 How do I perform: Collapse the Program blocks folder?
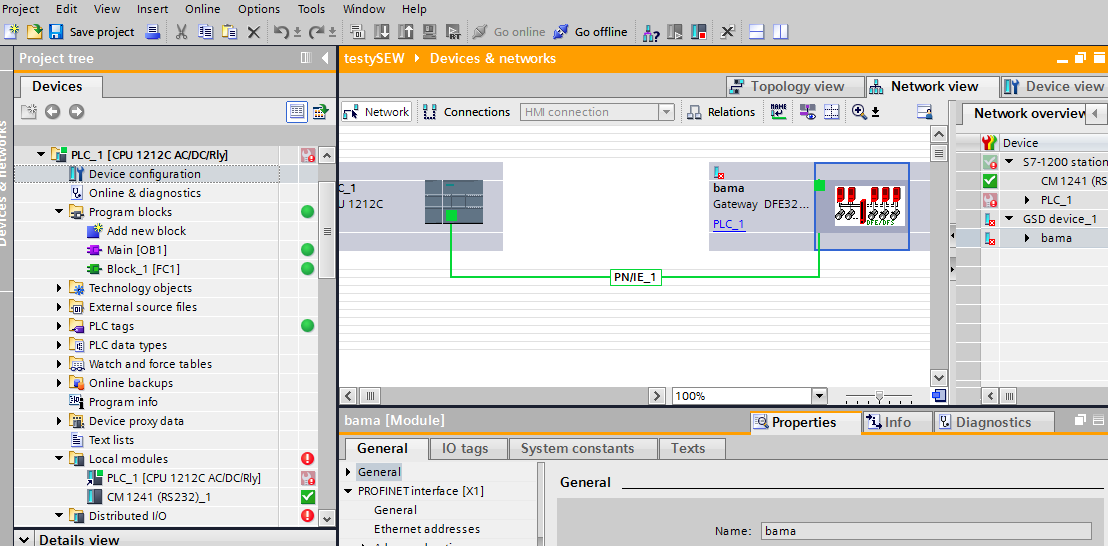(x=59, y=212)
